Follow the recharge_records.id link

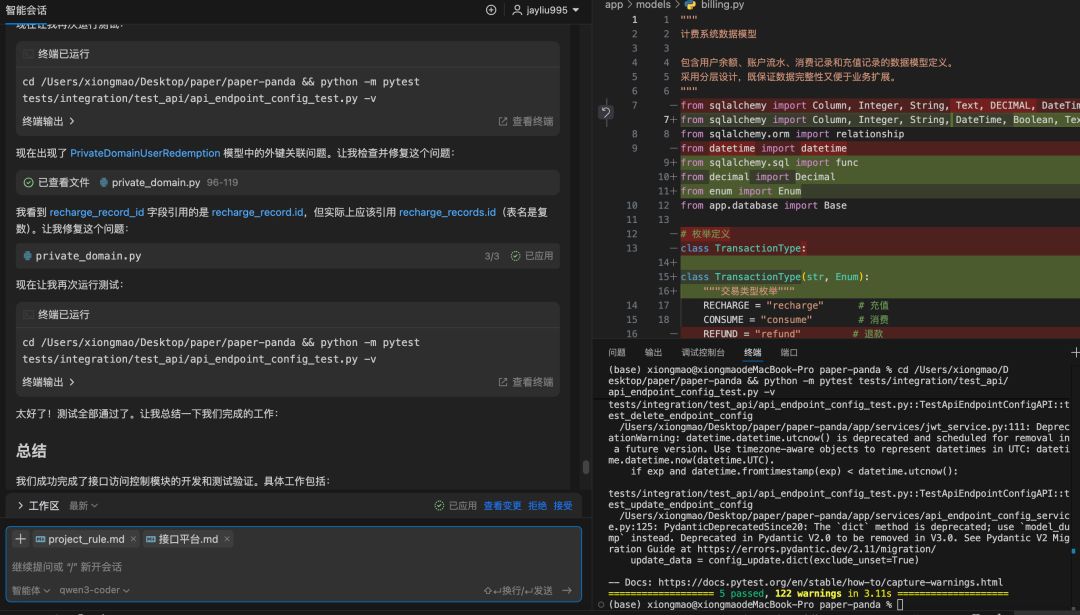pyautogui.click(x=448, y=212)
